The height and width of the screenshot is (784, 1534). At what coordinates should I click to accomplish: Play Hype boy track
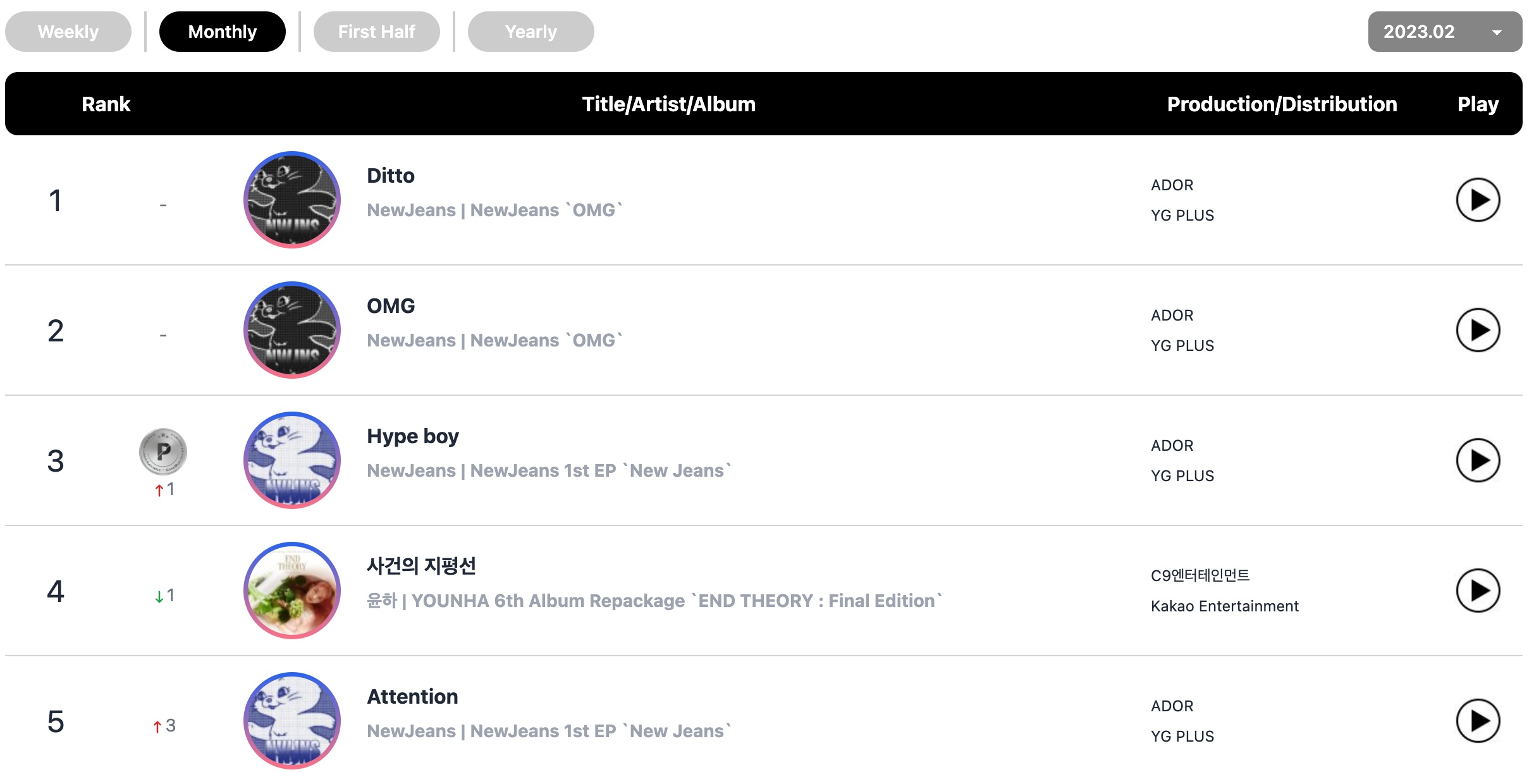1478,460
